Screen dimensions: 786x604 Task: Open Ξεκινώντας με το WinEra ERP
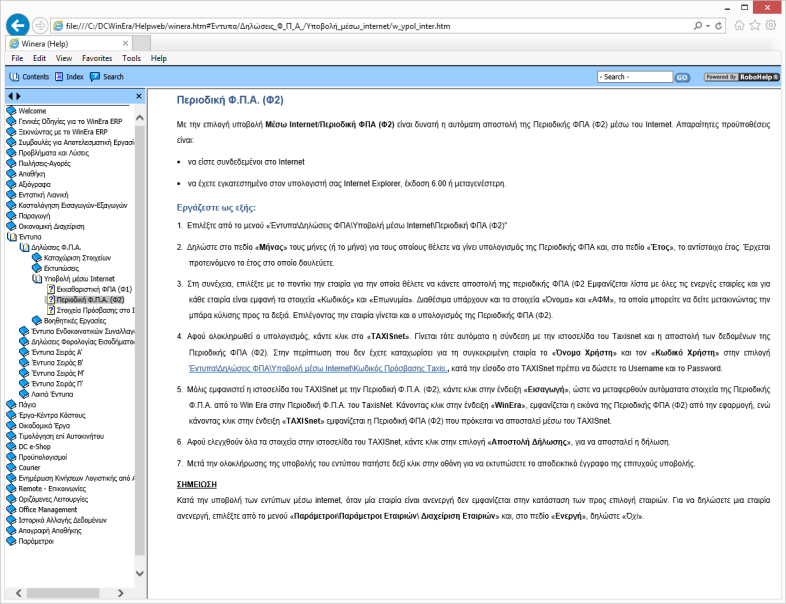tap(63, 132)
